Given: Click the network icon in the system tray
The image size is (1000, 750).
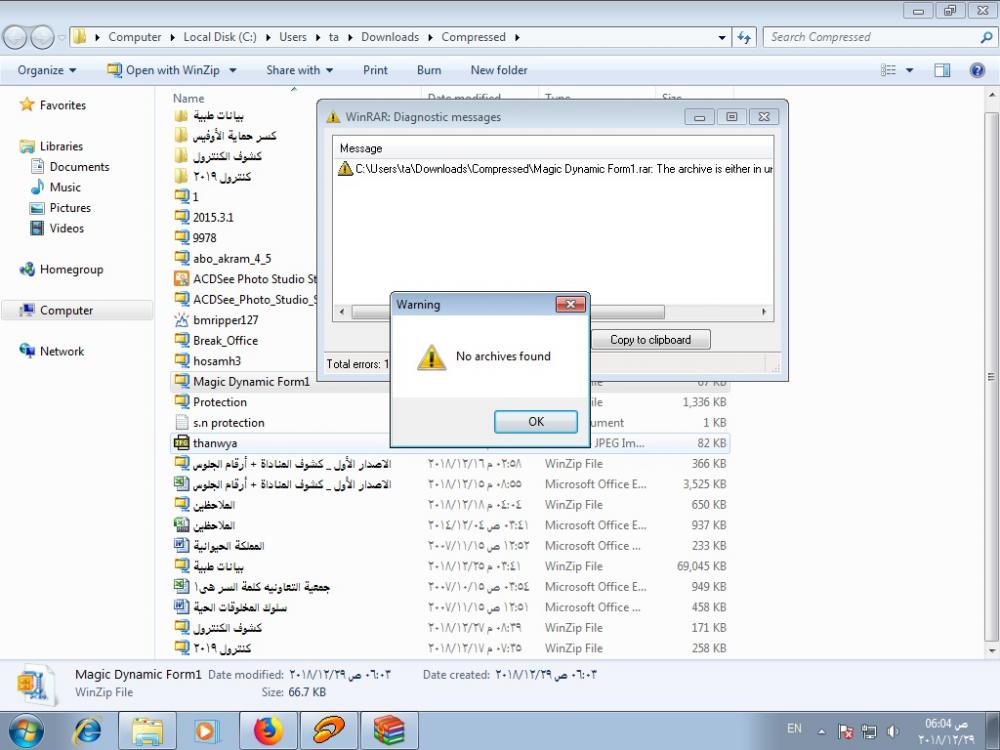Looking at the screenshot, I should pyautogui.click(x=869, y=732).
